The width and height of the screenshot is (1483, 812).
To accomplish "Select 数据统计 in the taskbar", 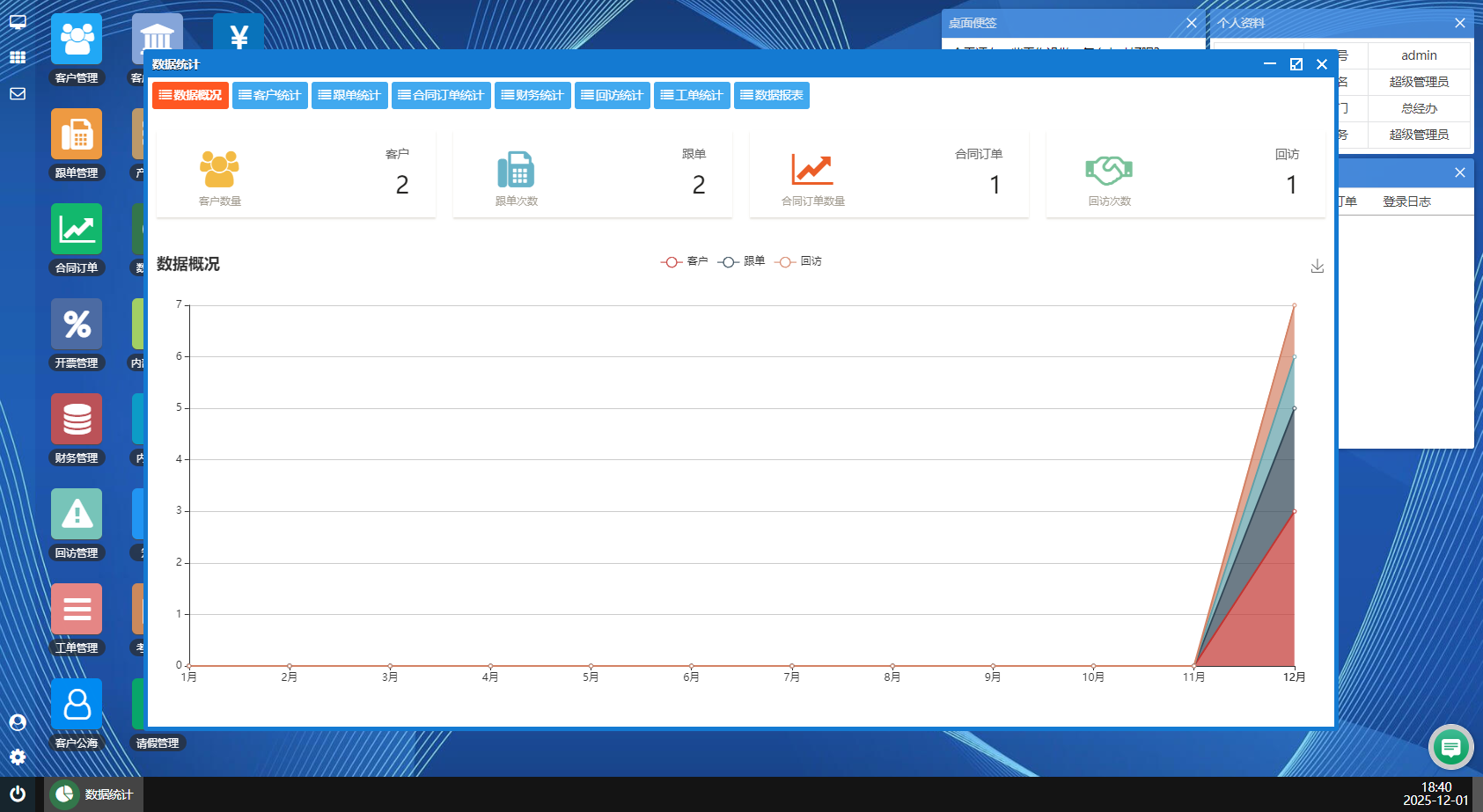I will pyautogui.click(x=93, y=794).
